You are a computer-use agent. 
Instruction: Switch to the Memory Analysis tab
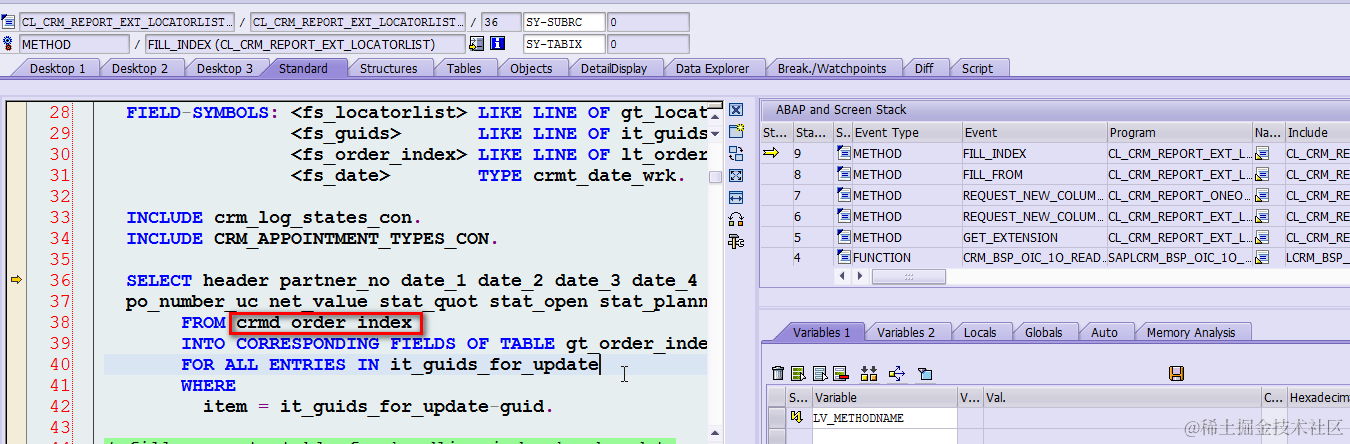pos(1190,332)
